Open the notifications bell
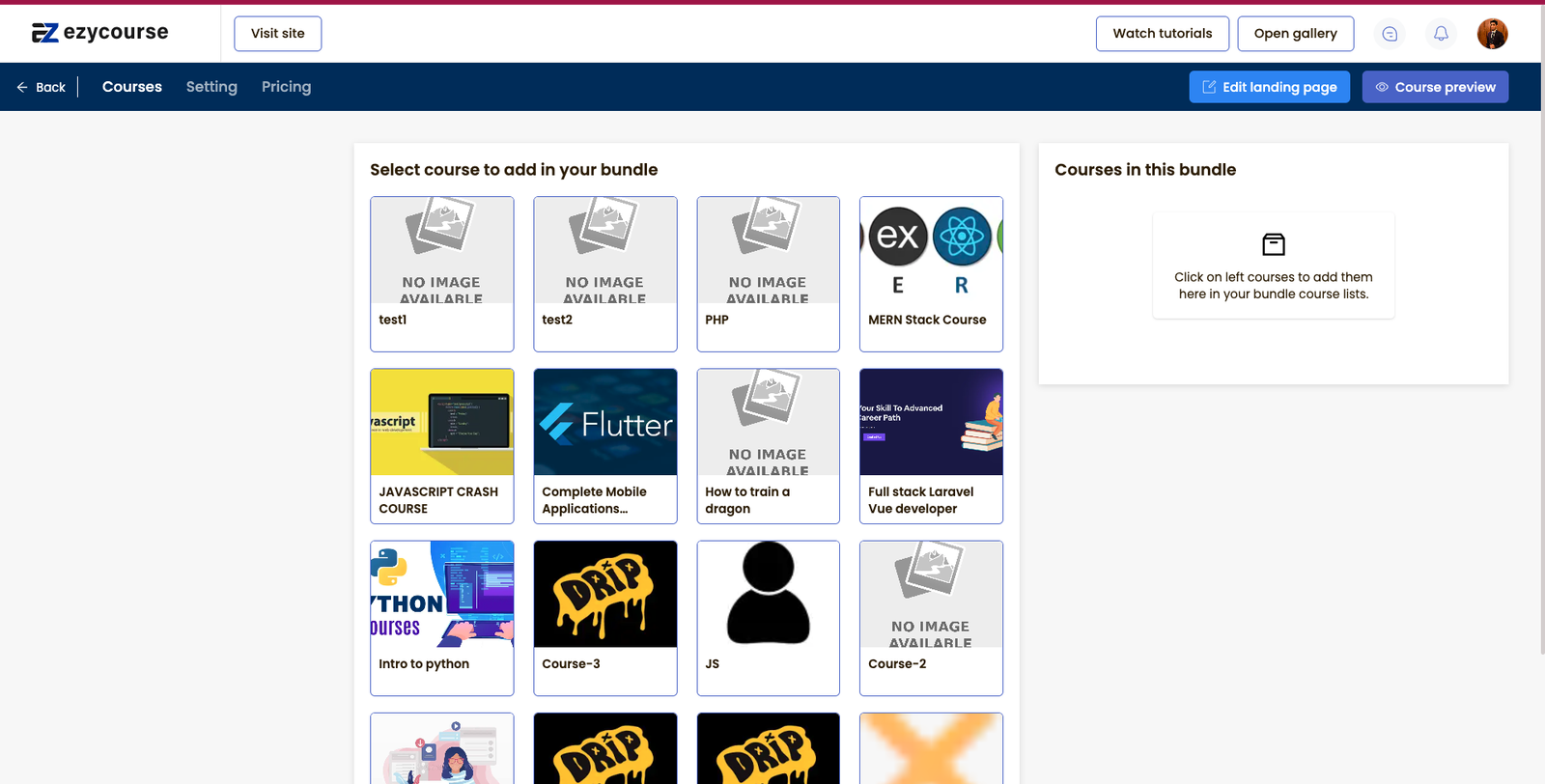This screenshot has width=1545, height=784. click(1441, 34)
